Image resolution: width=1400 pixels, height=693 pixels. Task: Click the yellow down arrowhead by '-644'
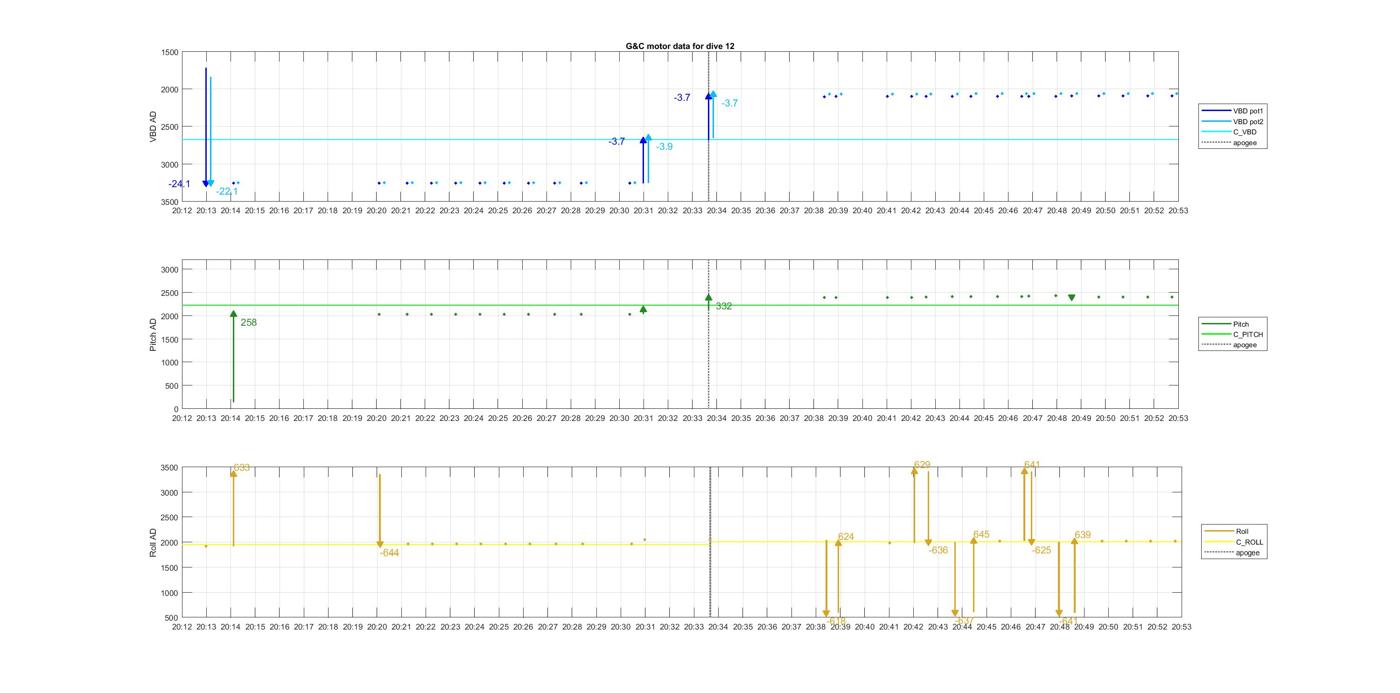[x=380, y=545]
